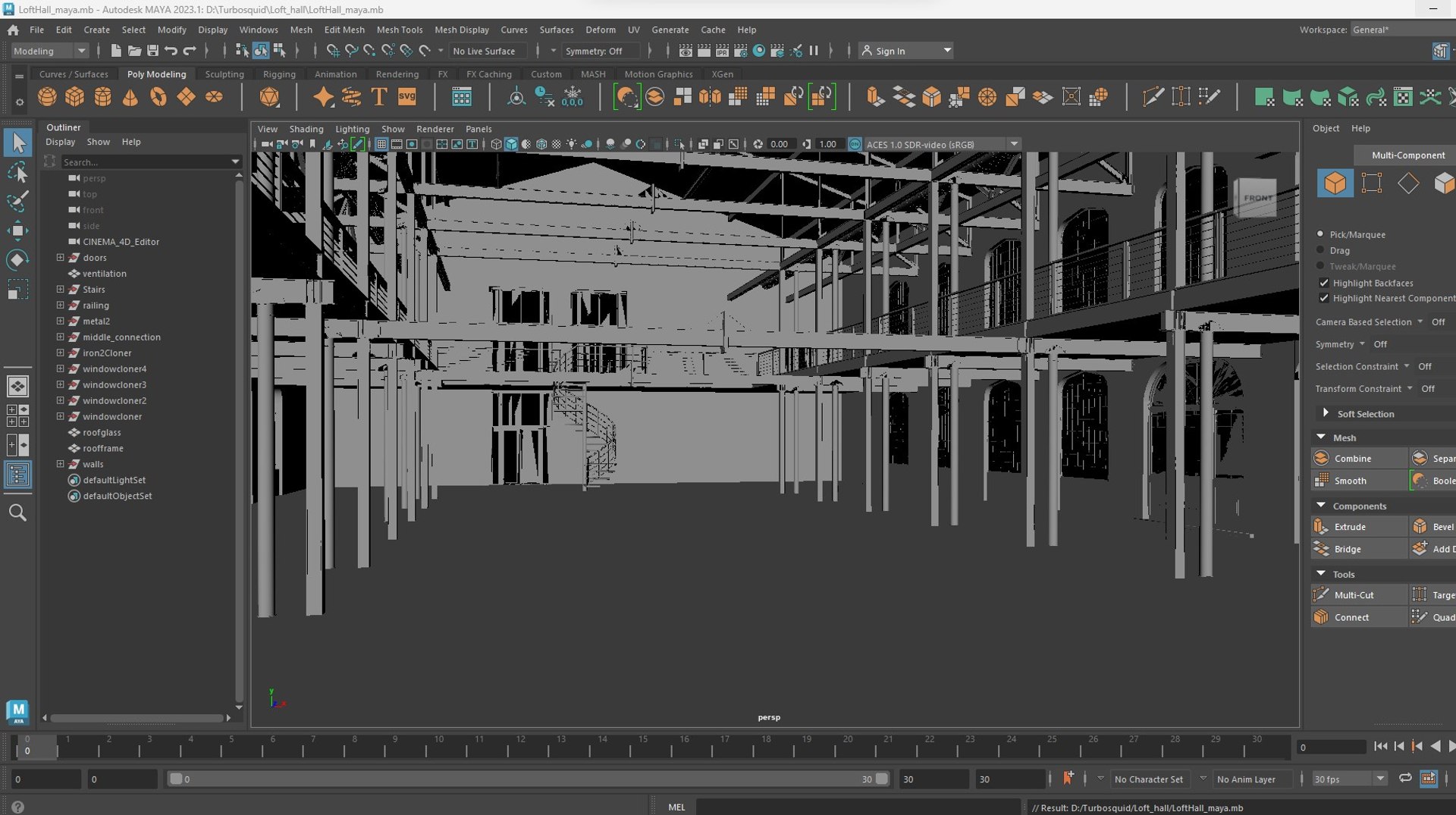
Task: Click the New Scene icon
Action: pyautogui.click(x=116, y=51)
